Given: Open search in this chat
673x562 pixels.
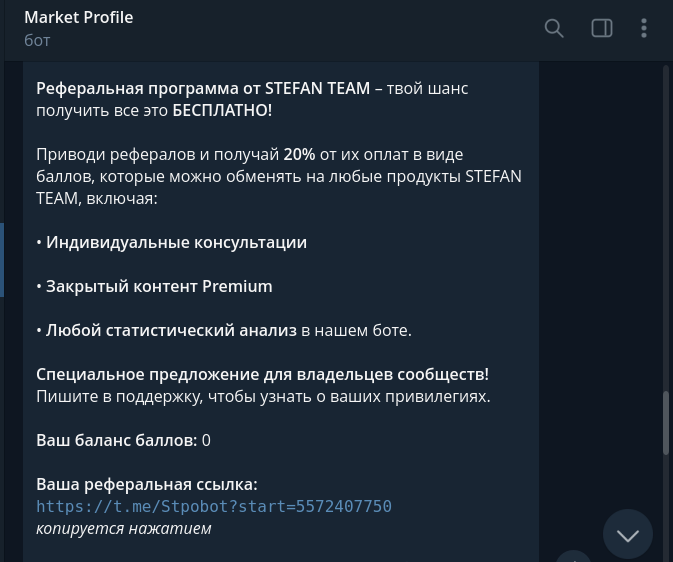Looking at the screenshot, I should tap(554, 28).
